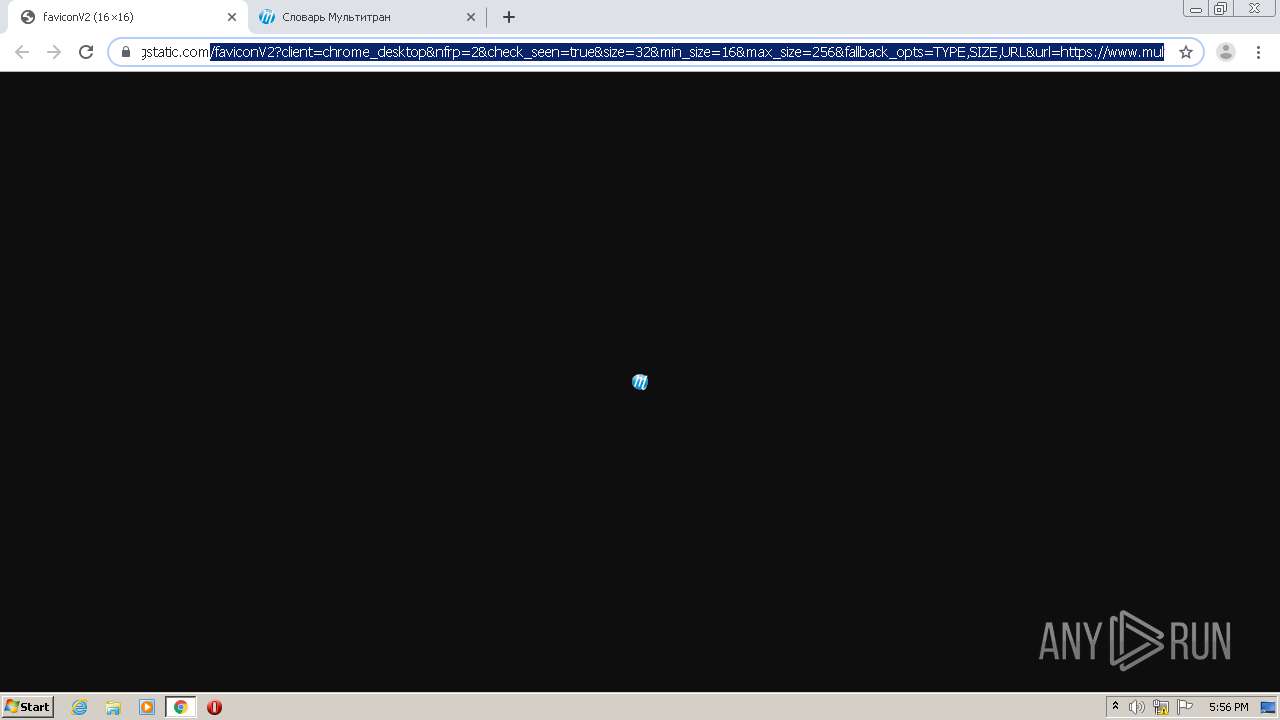
Task: Go forward to the next page
Action: 54,52
